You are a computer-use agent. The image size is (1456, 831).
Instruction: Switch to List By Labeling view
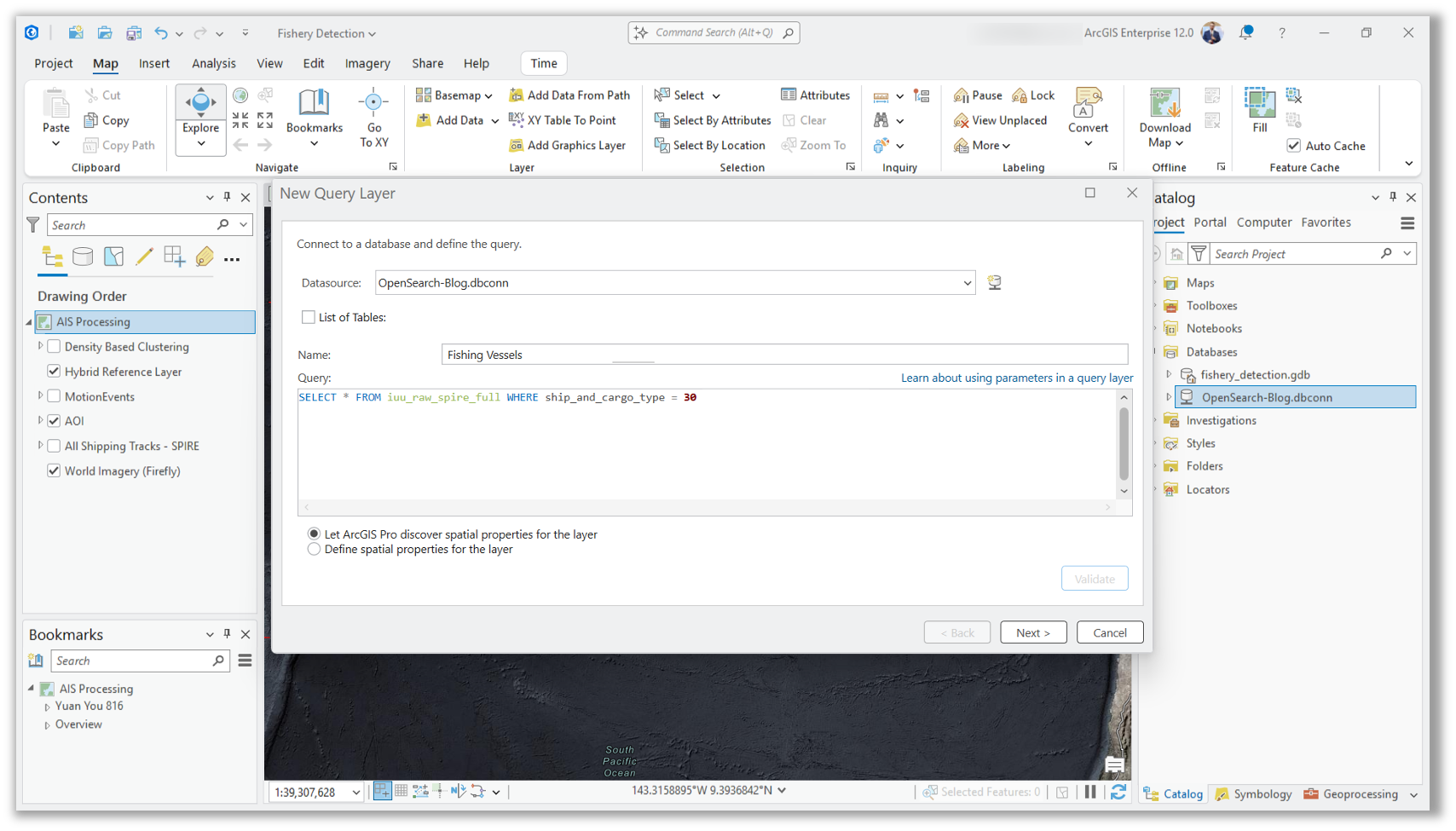pyautogui.click(x=205, y=257)
